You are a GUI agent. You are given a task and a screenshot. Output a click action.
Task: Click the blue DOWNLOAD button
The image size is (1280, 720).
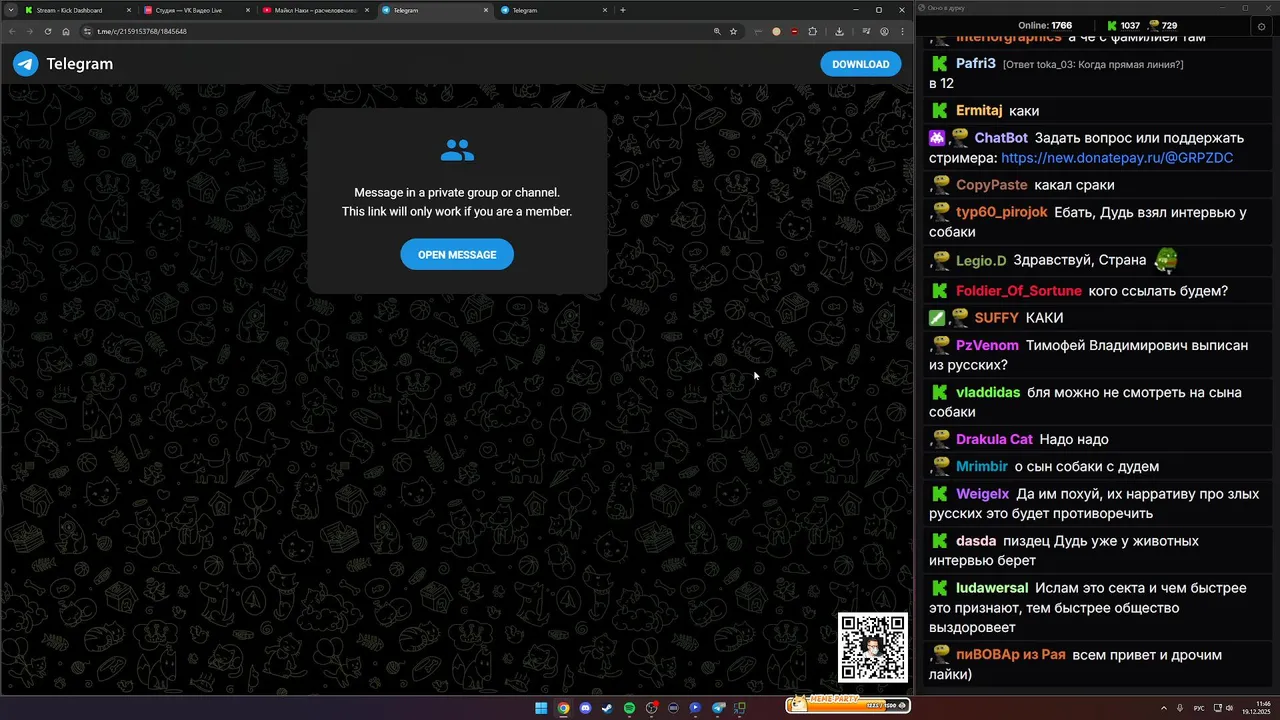point(861,64)
